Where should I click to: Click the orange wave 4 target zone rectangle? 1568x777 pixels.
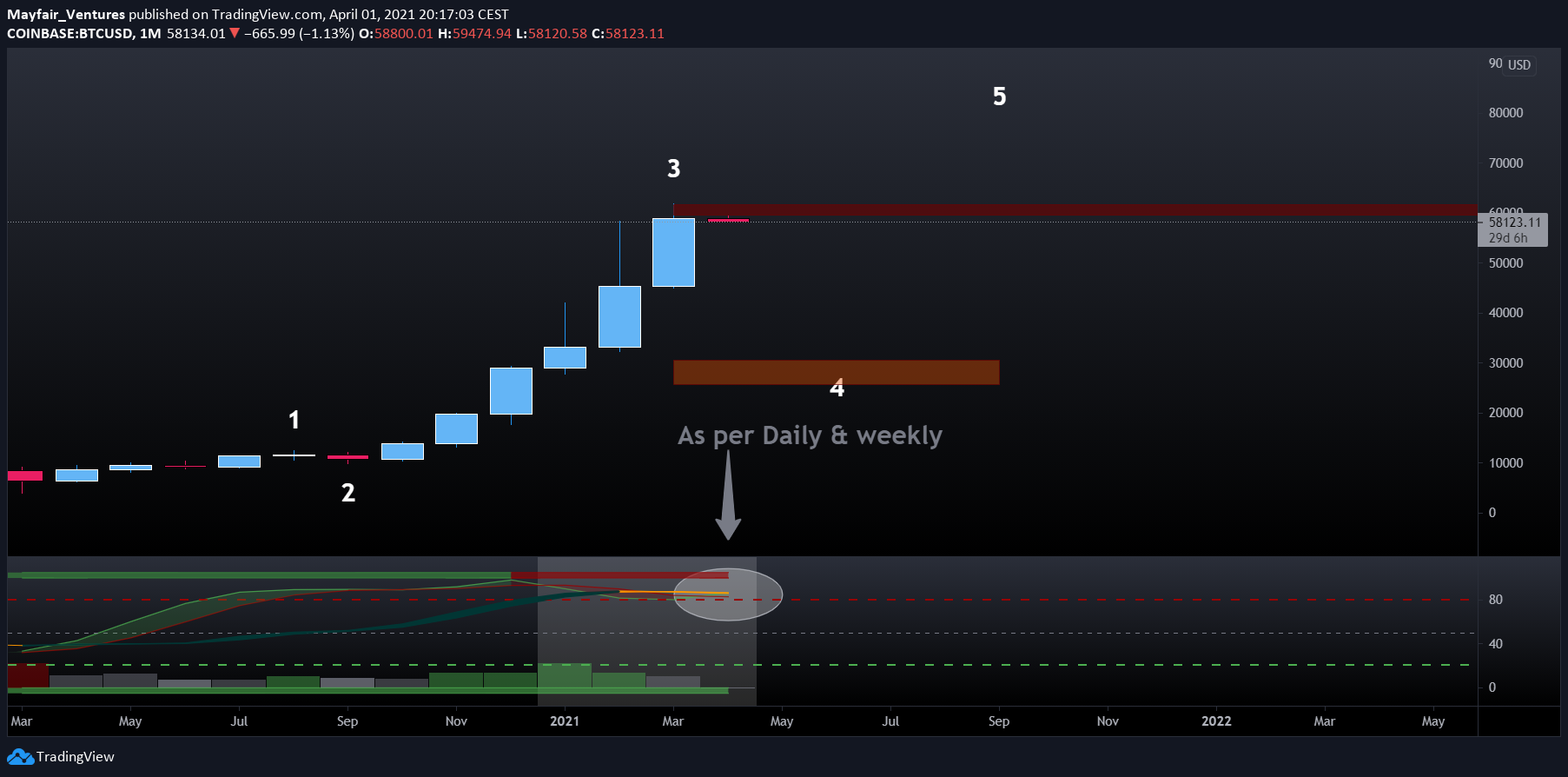coord(836,372)
